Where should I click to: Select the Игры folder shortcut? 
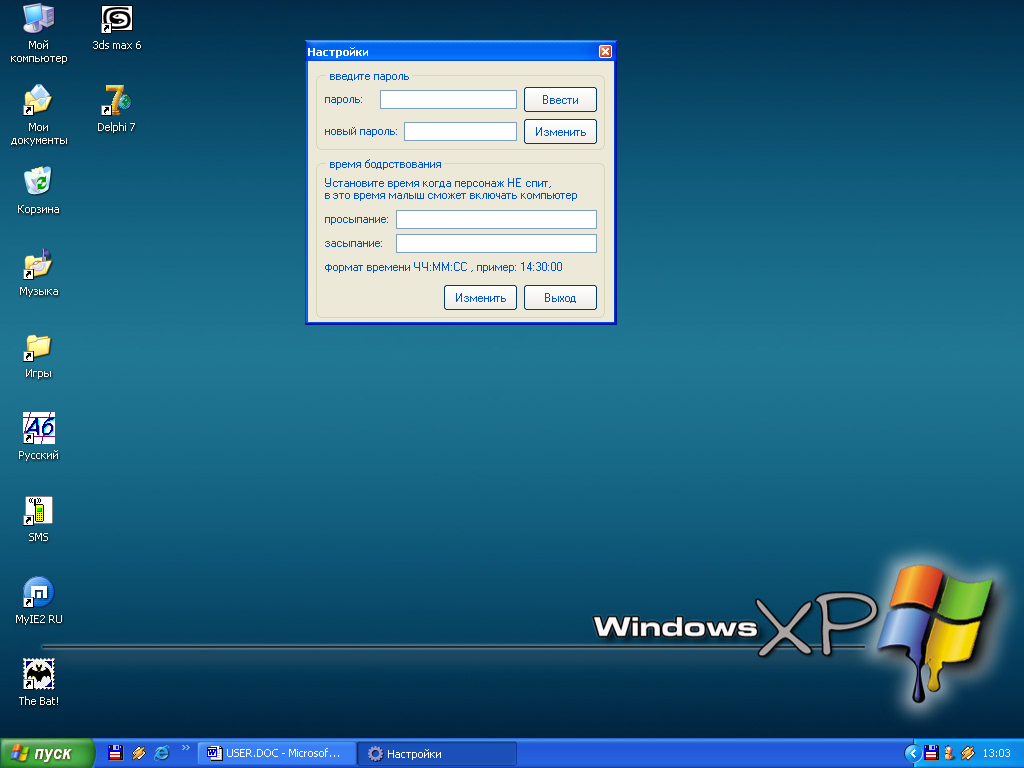[x=39, y=355]
